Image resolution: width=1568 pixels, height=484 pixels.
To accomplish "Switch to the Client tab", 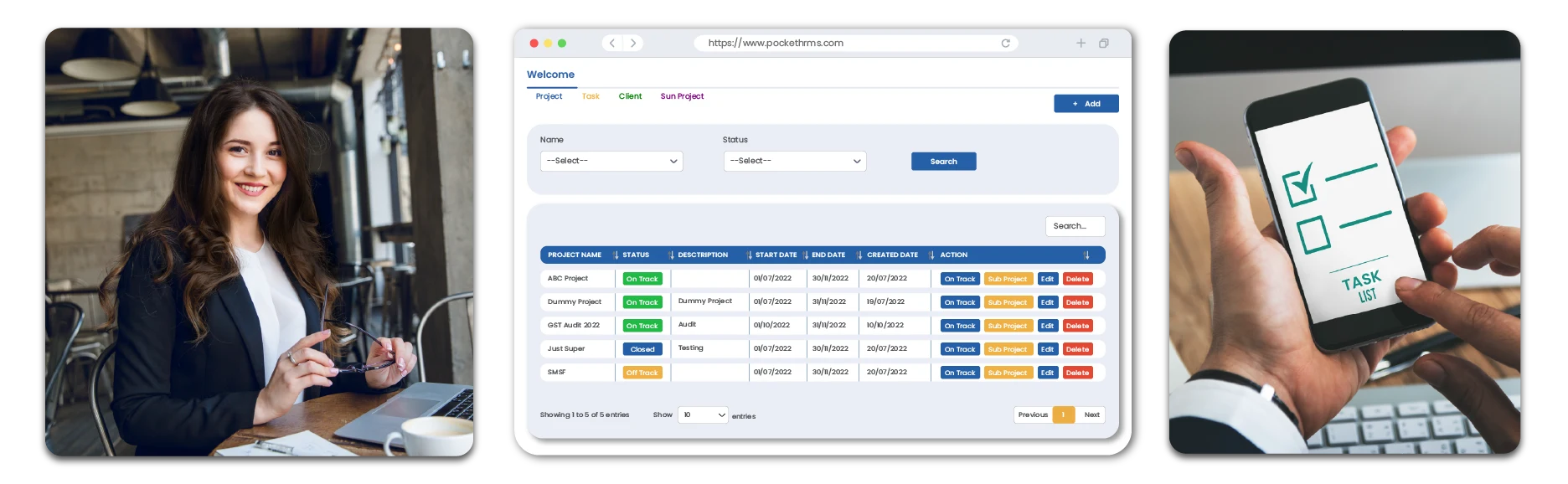I will 630,96.
